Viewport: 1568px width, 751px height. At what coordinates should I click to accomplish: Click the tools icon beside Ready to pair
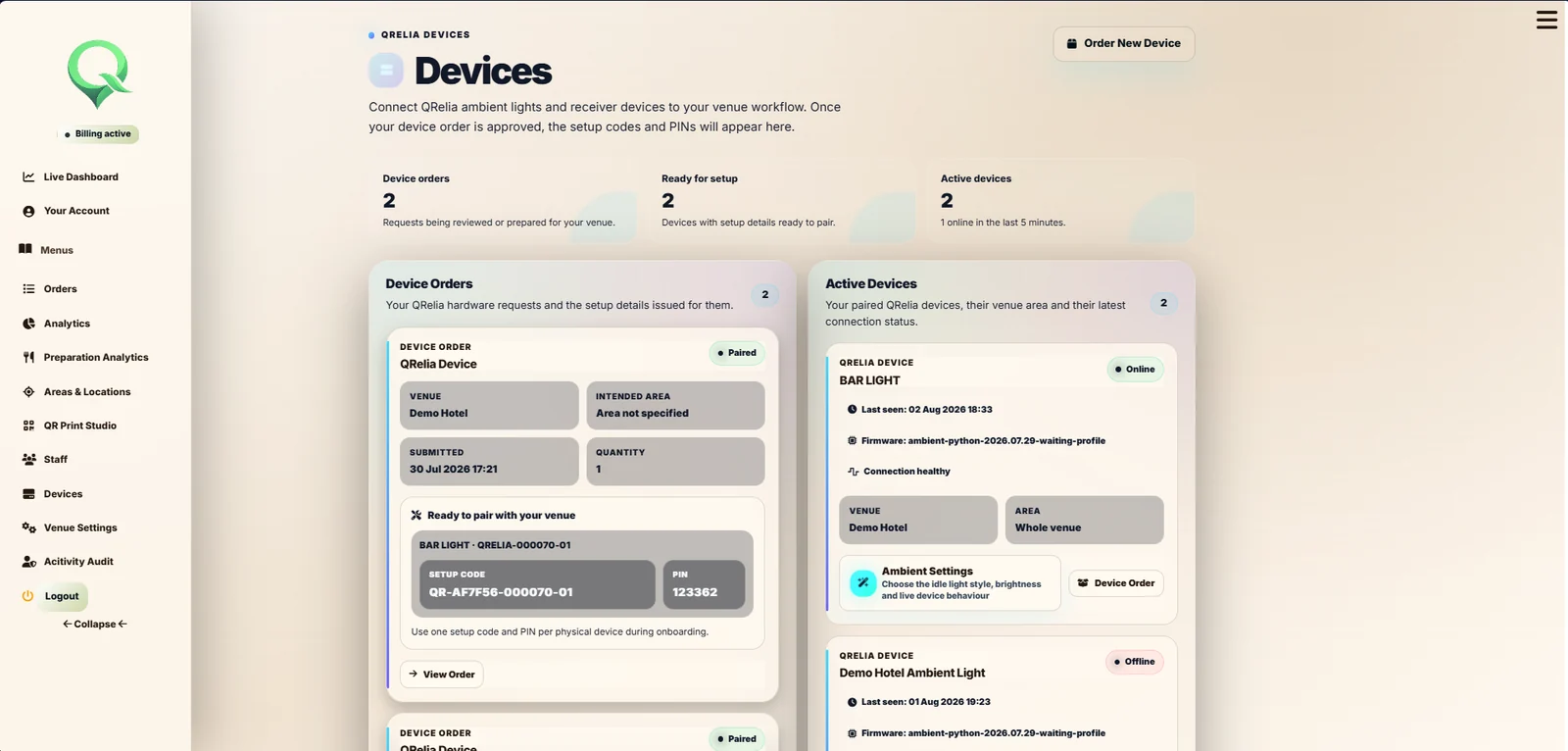click(x=416, y=516)
